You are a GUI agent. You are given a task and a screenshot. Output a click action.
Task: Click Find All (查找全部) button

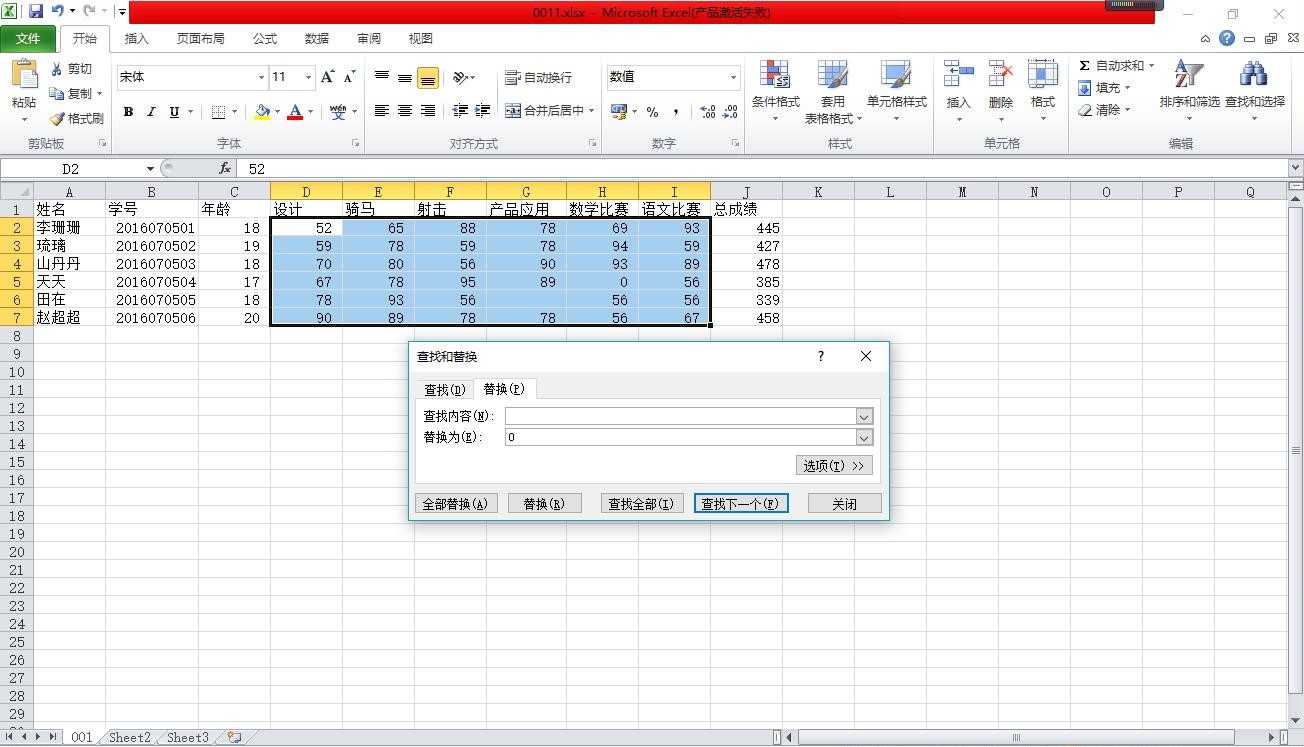coord(641,504)
